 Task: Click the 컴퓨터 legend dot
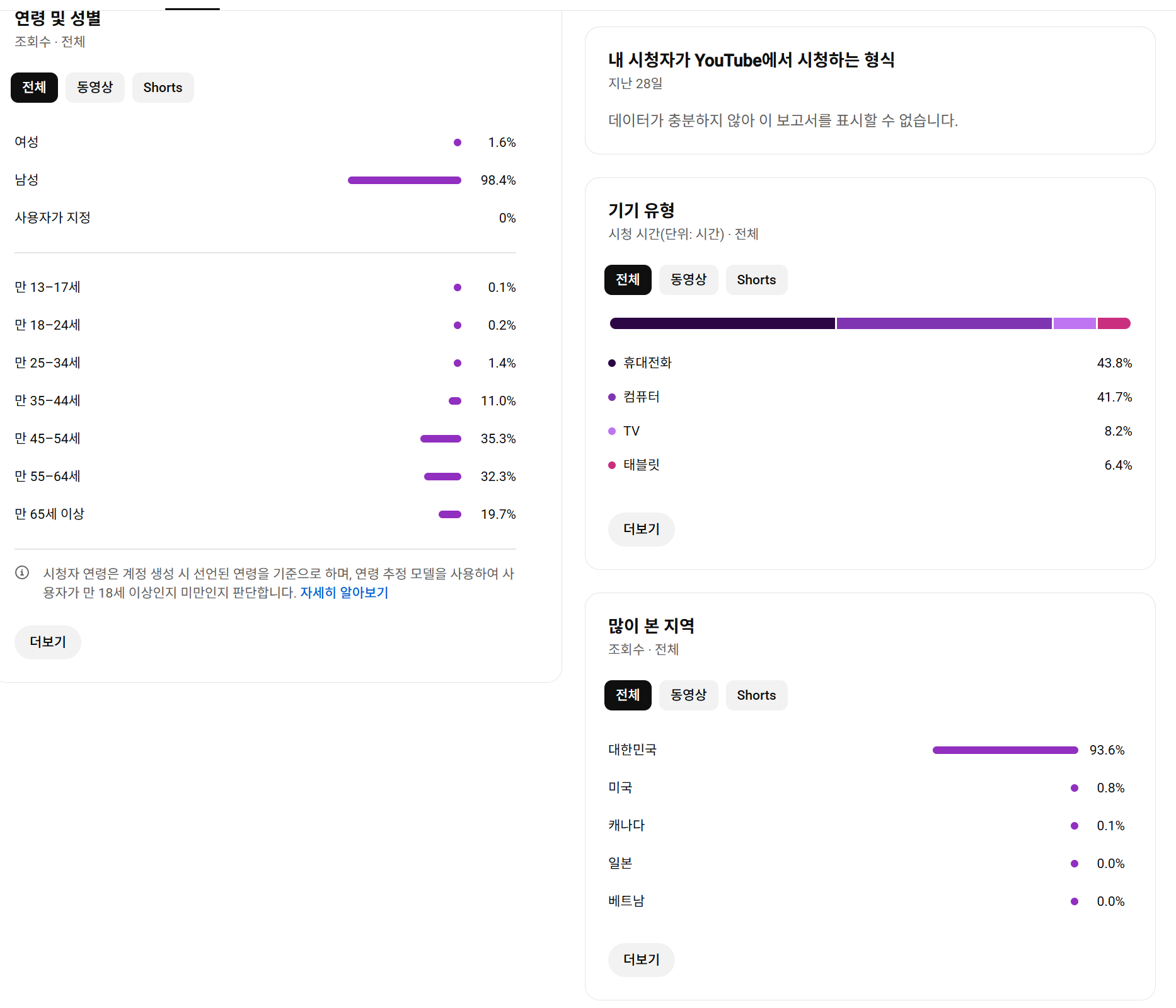pos(611,397)
